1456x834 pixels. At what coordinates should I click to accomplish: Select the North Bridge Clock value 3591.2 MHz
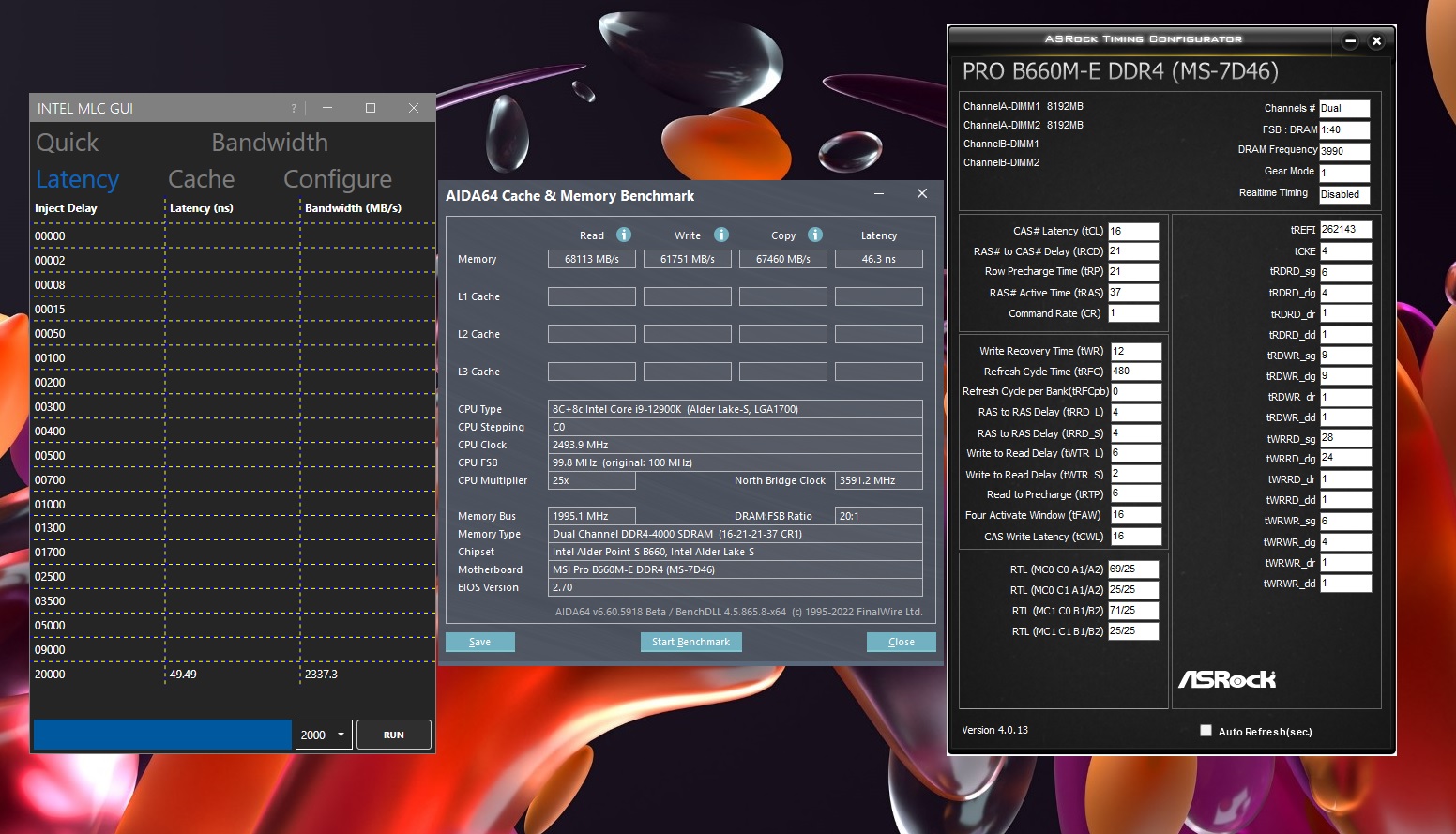(x=879, y=480)
